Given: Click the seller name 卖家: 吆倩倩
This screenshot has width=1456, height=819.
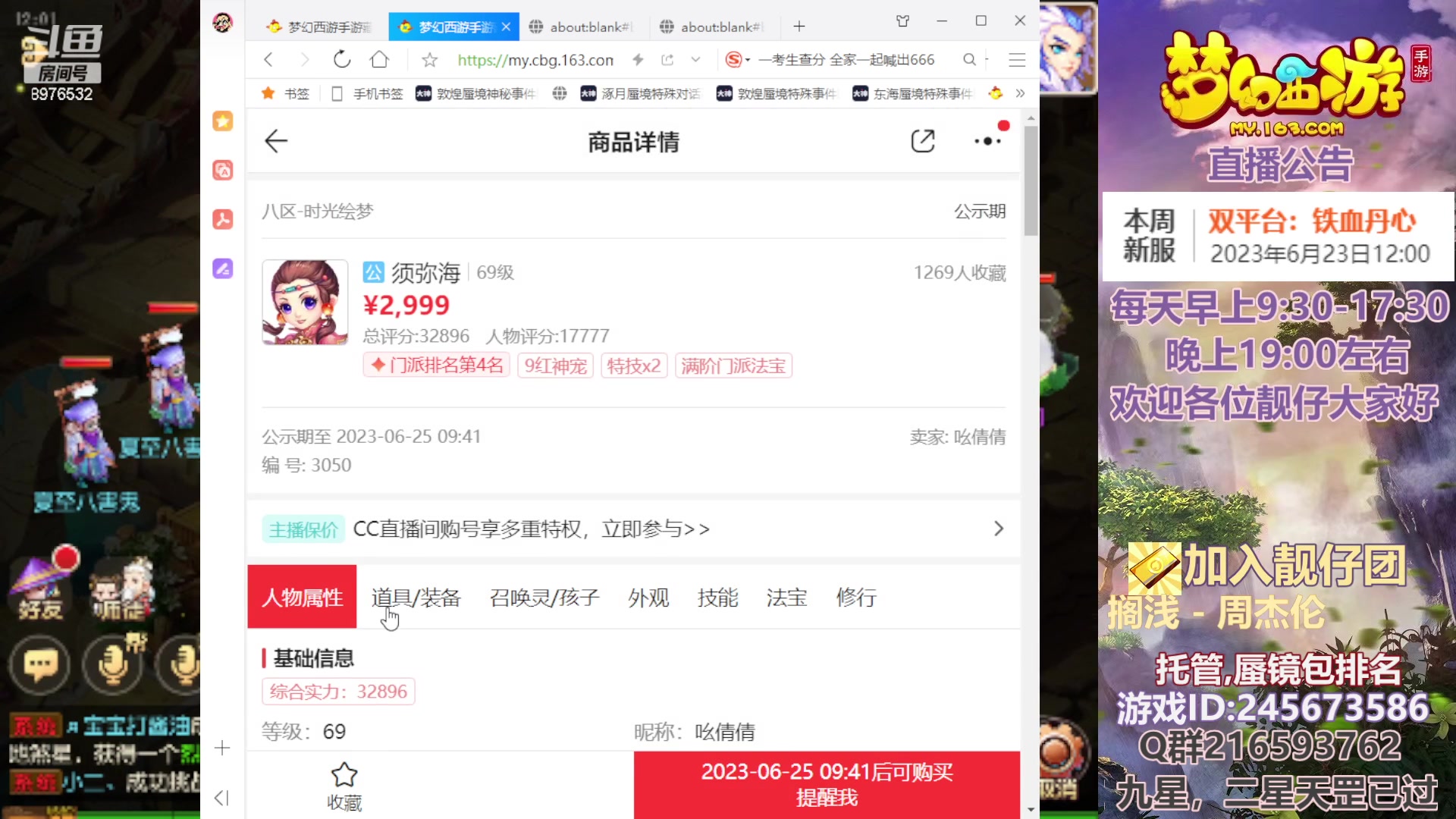Looking at the screenshot, I should (958, 437).
